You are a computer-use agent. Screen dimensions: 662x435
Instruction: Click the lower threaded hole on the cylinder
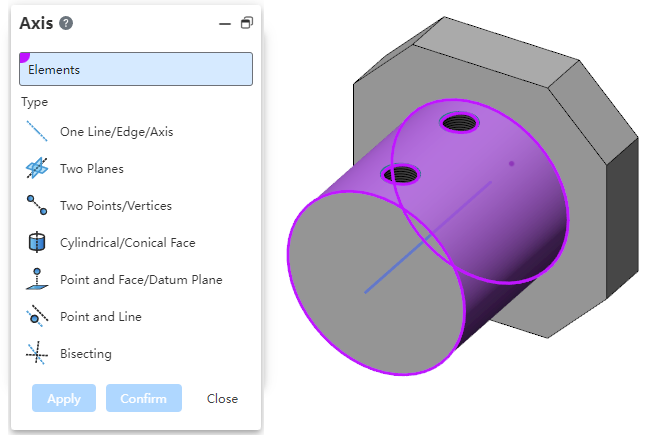tap(402, 174)
